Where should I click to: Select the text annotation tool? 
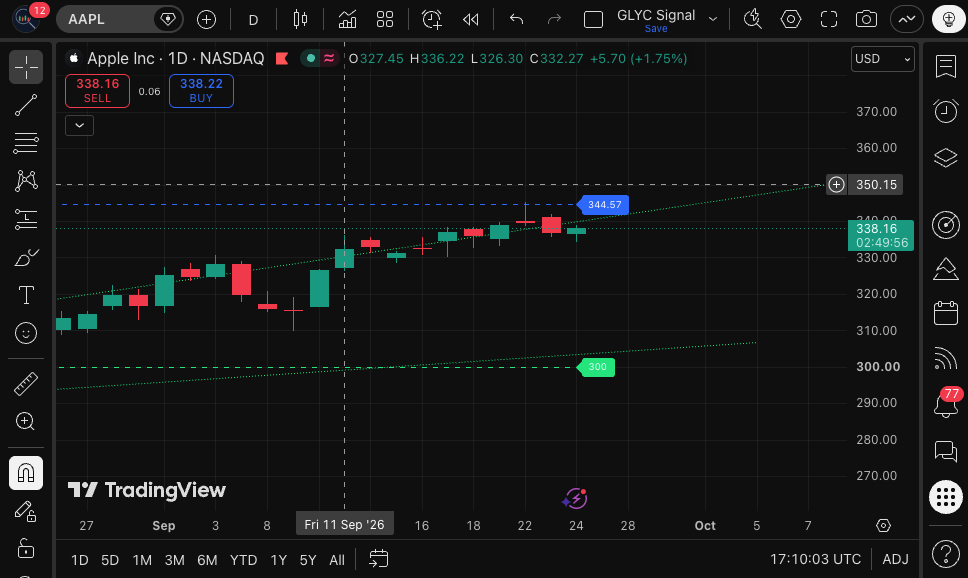(26, 295)
